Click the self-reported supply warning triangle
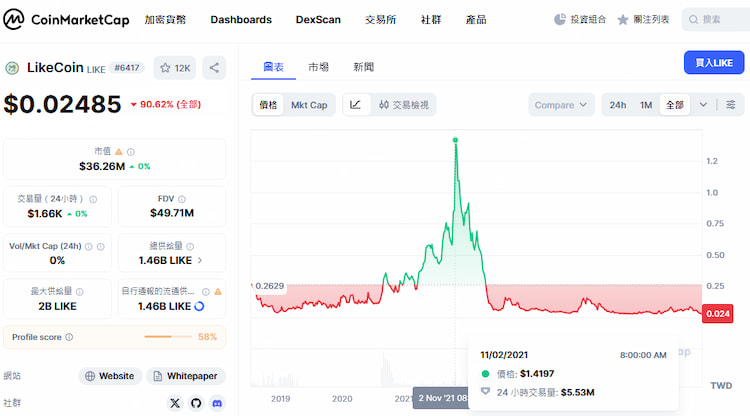 (218, 292)
